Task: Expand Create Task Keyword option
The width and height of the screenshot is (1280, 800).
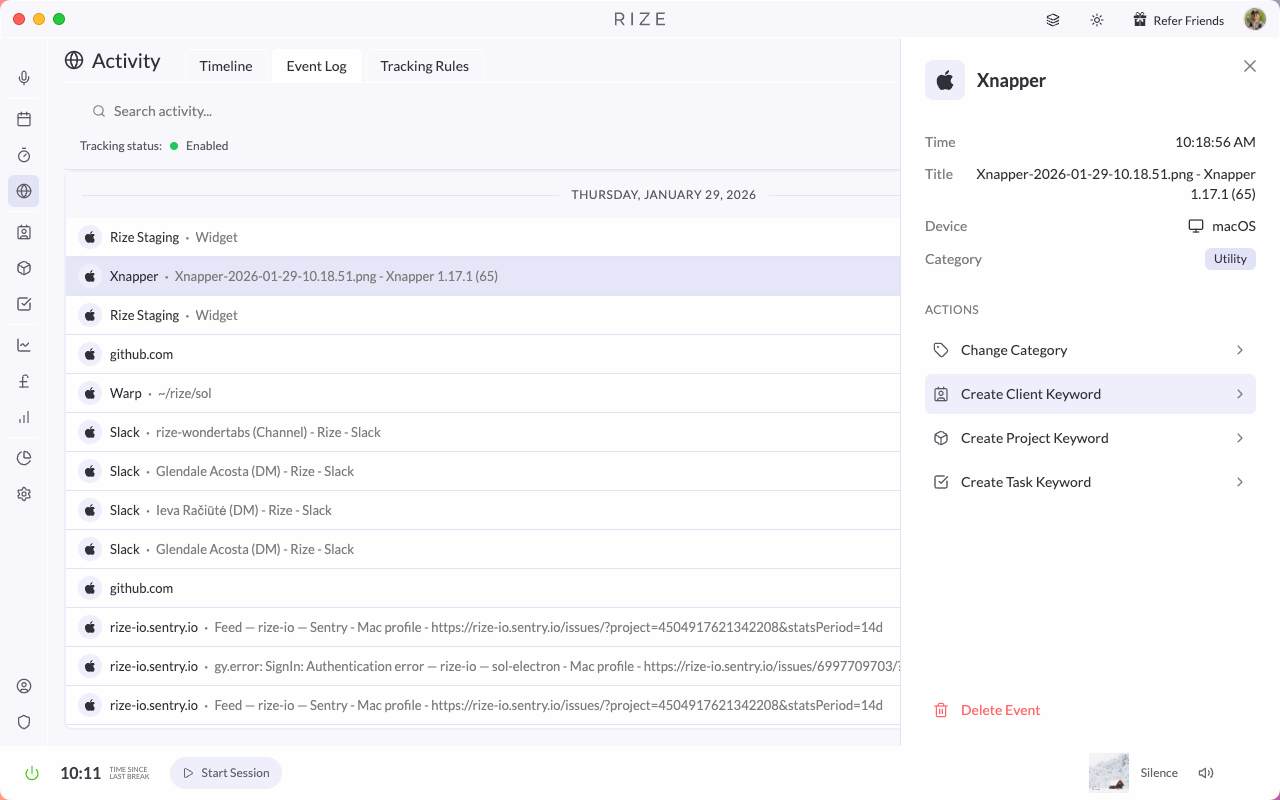Action: pyautogui.click(x=1090, y=482)
